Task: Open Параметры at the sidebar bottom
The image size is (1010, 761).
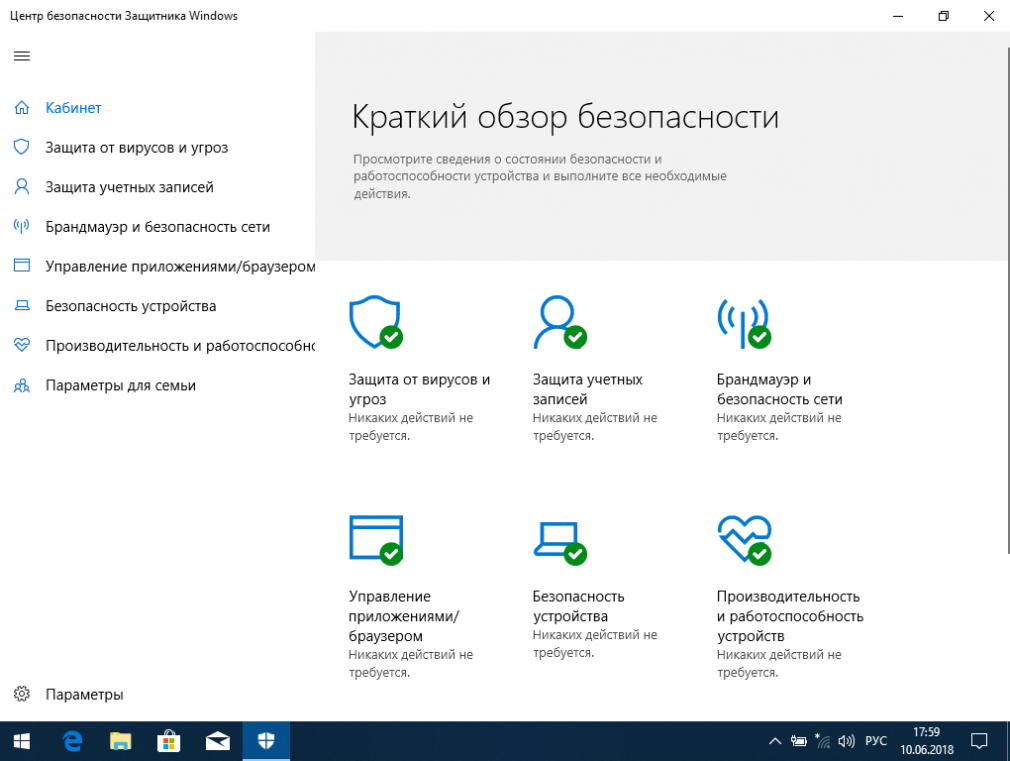Action: pos(84,695)
